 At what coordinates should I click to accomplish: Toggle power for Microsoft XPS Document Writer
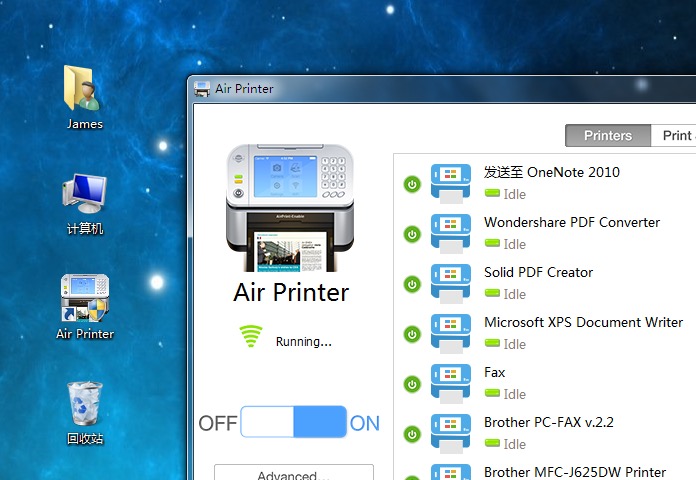click(x=412, y=334)
